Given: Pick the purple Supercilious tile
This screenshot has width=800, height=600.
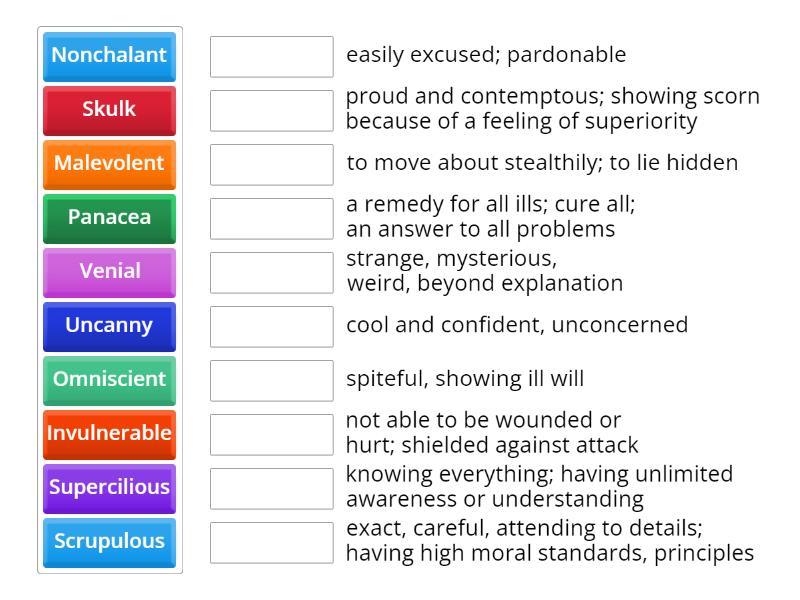Looking at the screenshot, I should coord(110,487).
